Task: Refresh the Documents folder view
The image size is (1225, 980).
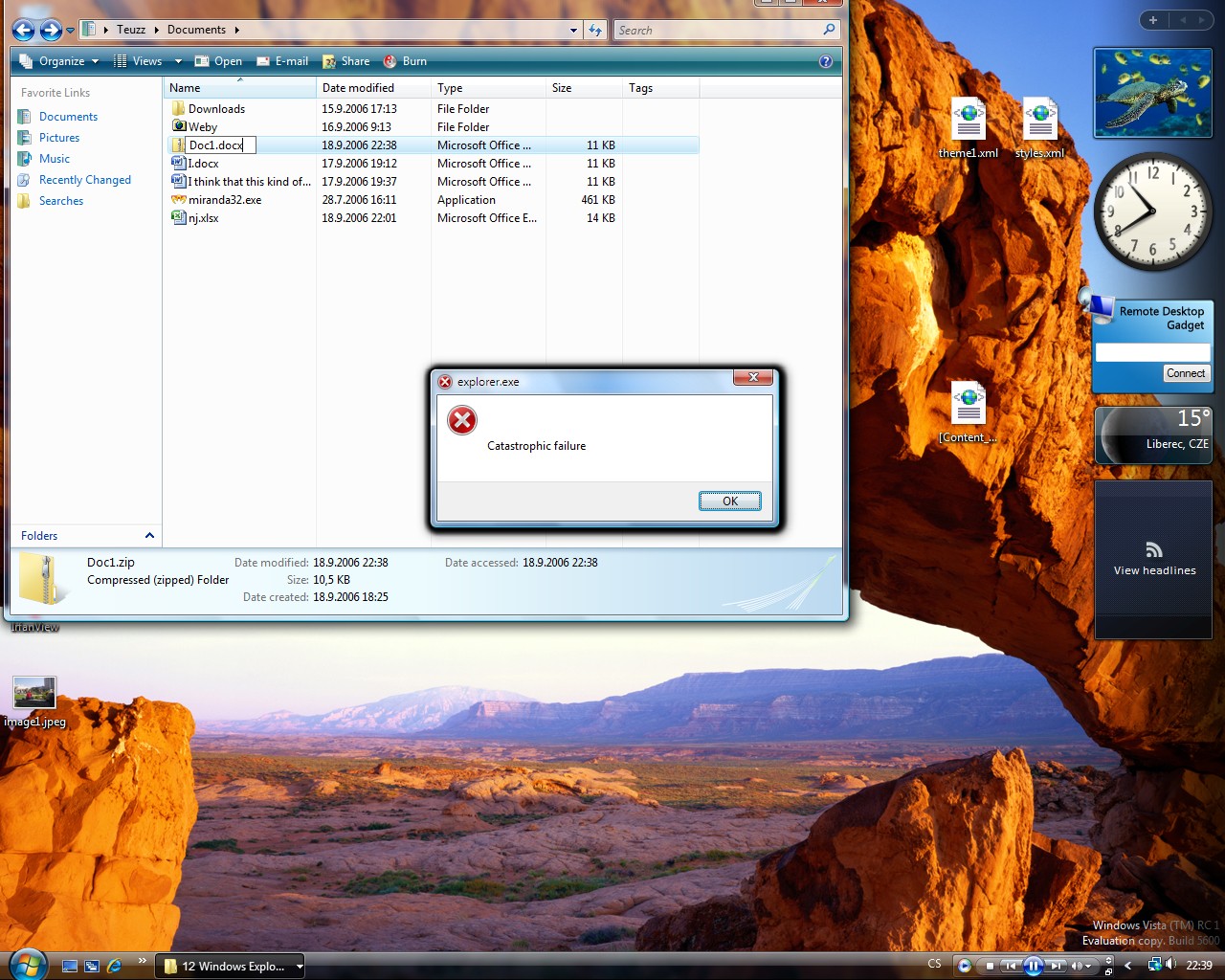Action: point(595,31)
